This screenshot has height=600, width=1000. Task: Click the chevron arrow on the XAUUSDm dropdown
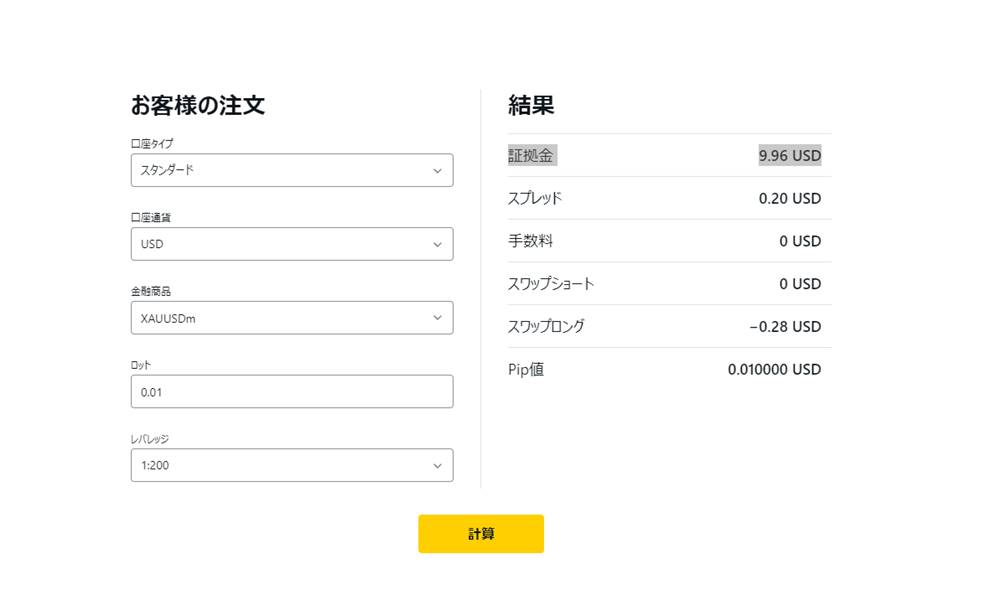click(x=437, y=317)
